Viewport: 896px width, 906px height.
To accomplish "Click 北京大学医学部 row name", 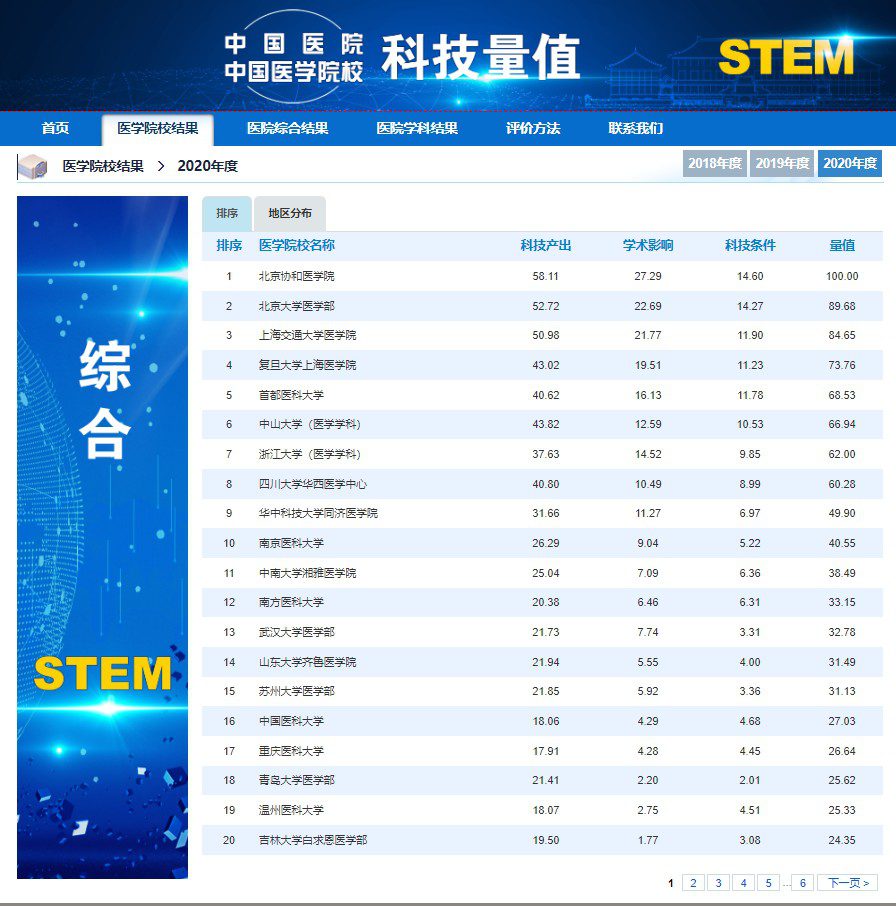I will (x=297, y=306).
